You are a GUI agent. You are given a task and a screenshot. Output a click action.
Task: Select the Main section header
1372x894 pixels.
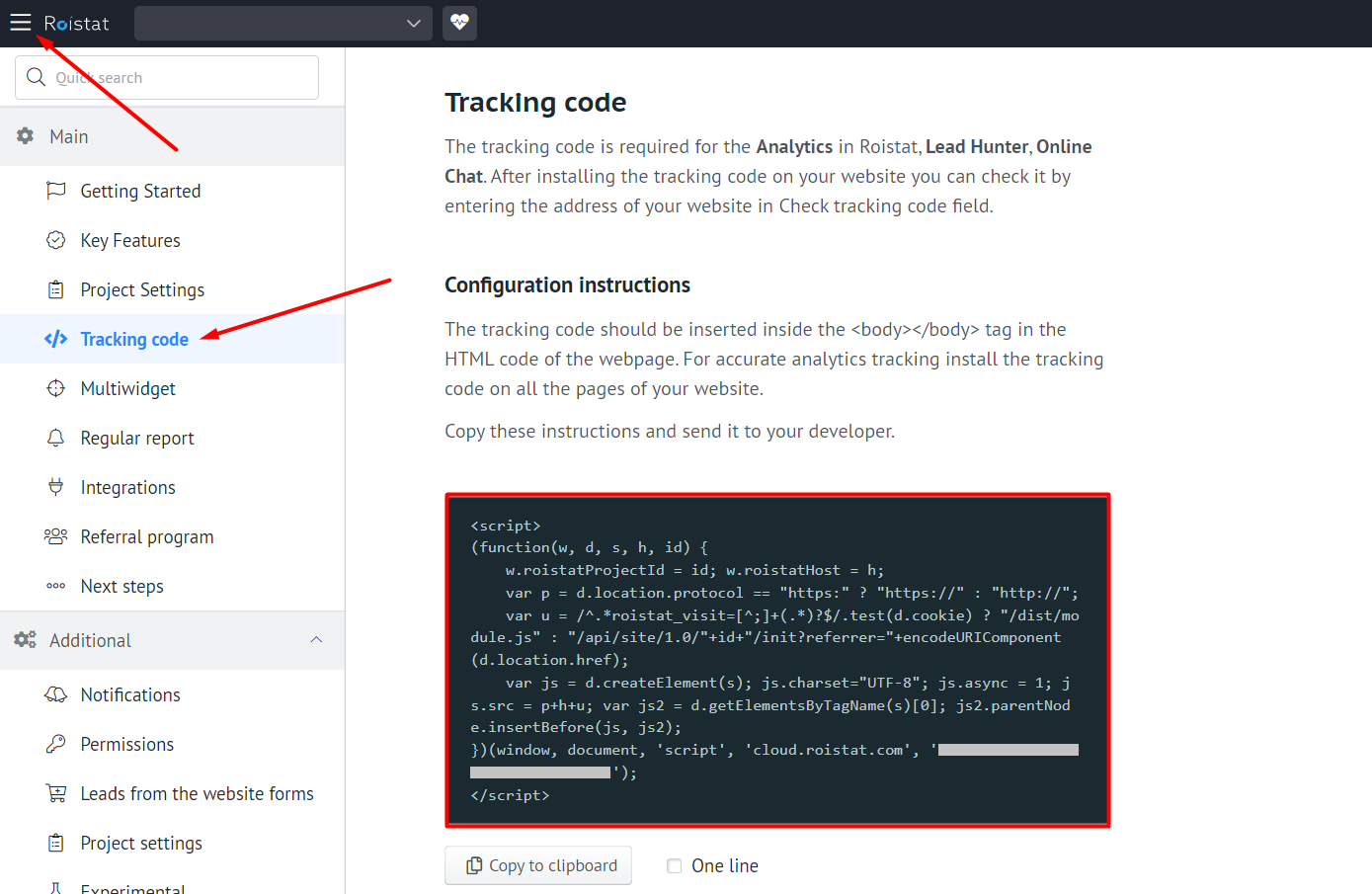[x=172, y=136]
